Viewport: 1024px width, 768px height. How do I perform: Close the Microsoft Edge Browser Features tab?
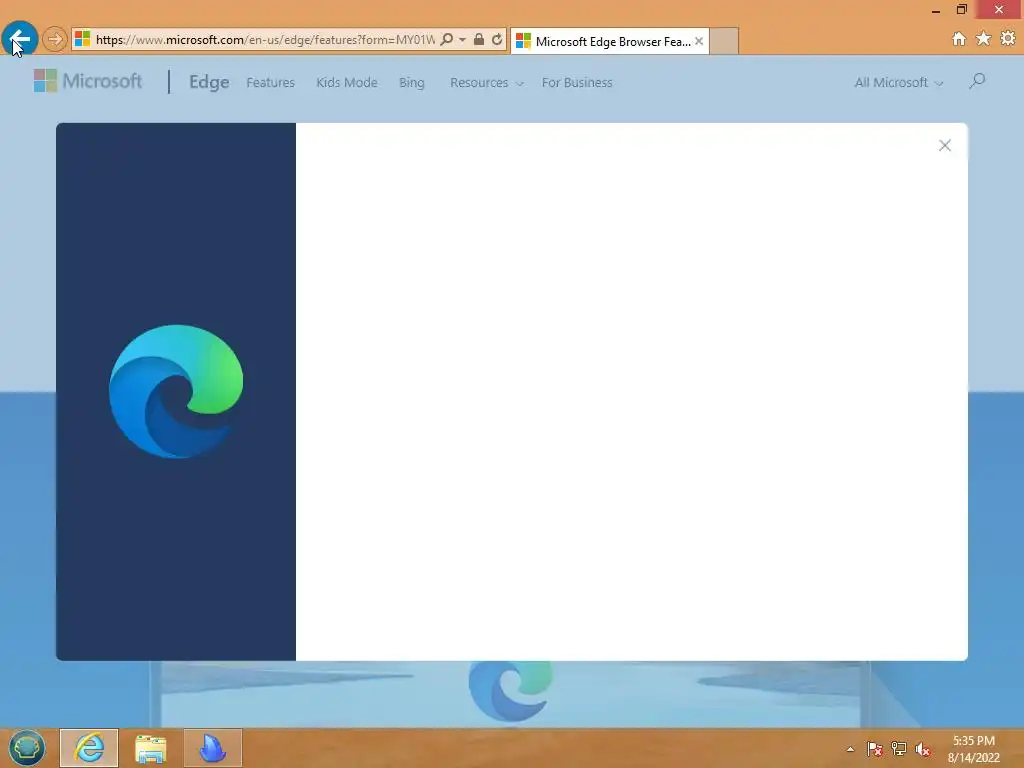click(x=699, y=41)
